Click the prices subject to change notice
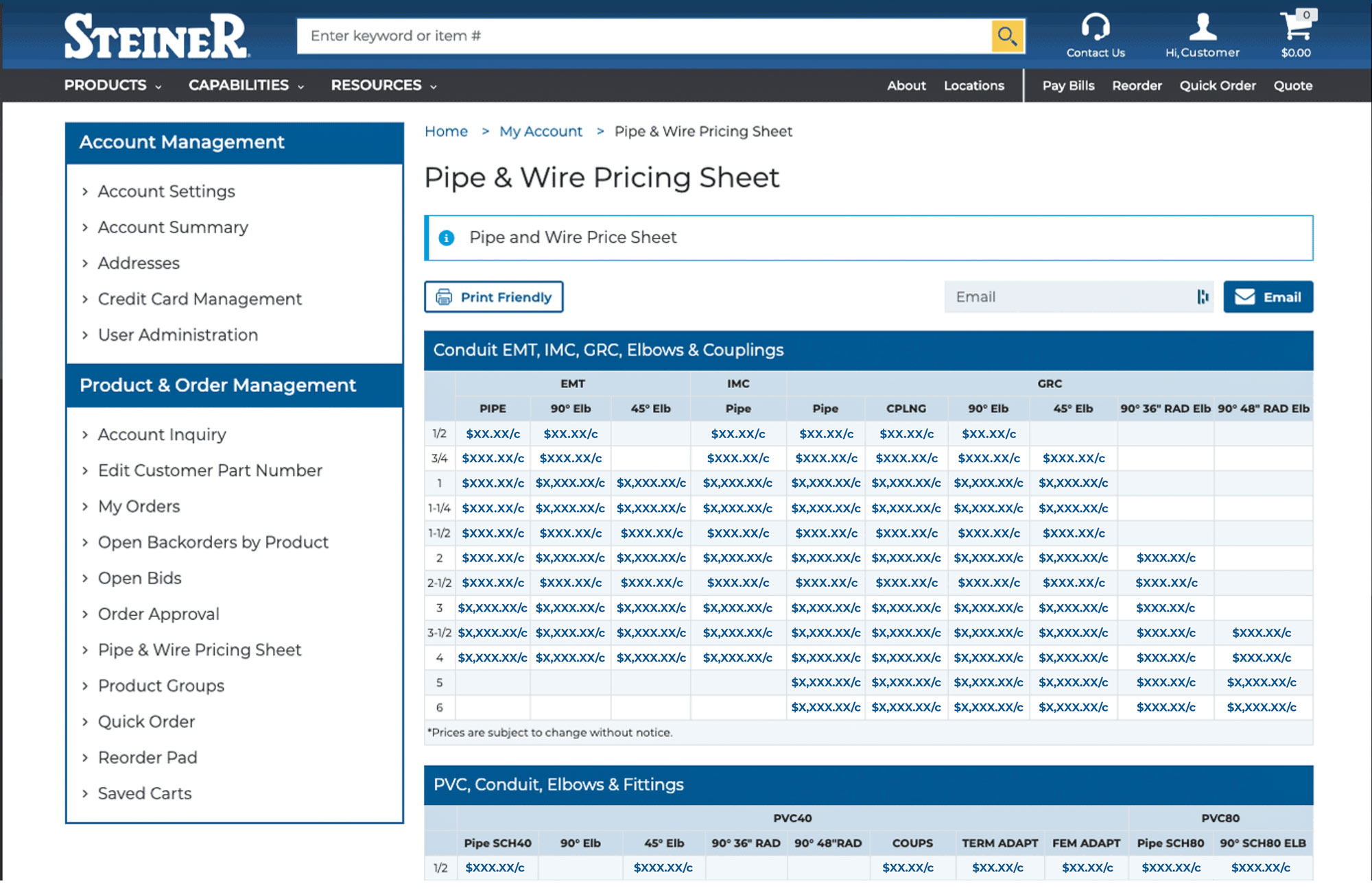The image size is (1372, 892). [x=549, y=733]
